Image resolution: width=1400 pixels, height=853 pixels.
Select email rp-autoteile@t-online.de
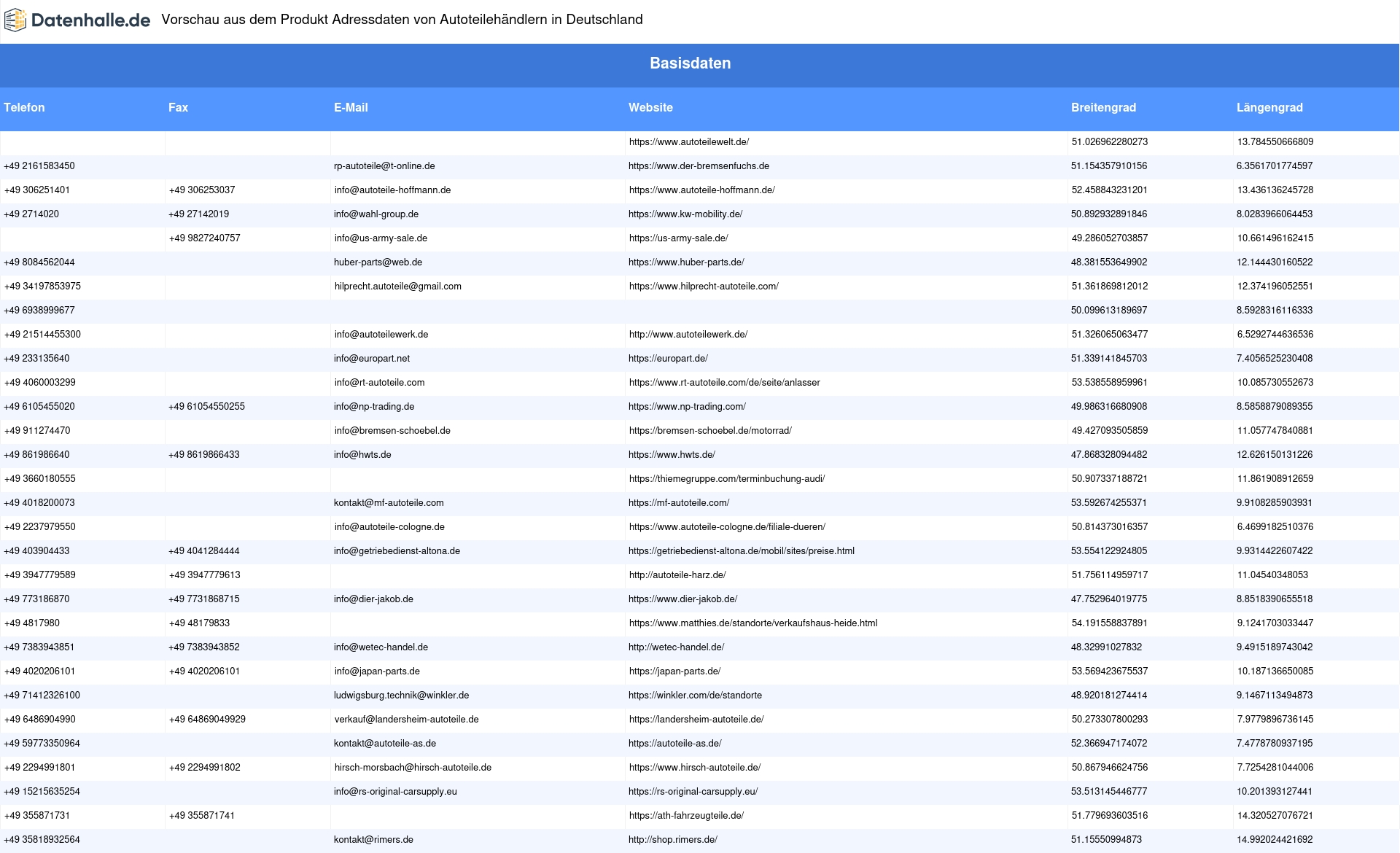click(x=384, y=166)
